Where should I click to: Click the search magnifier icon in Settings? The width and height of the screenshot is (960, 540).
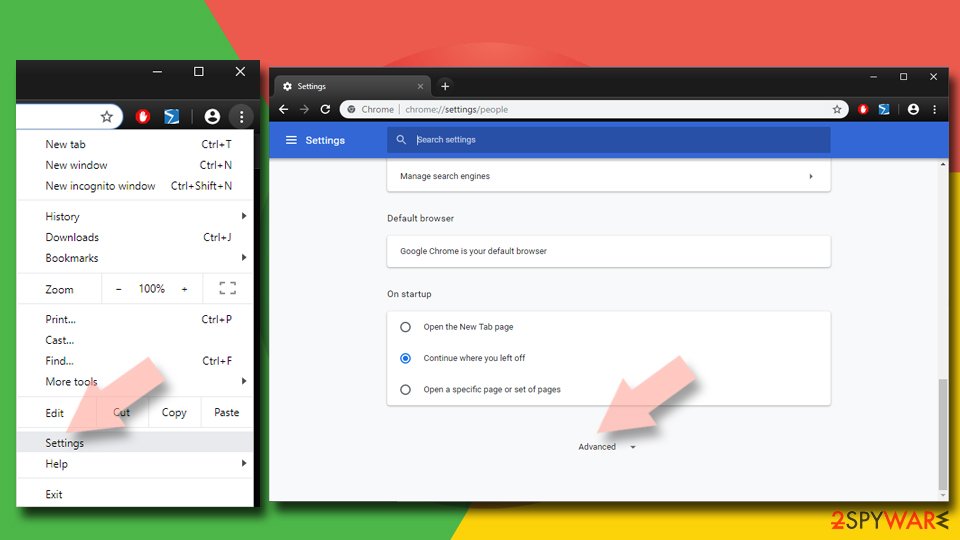click(401, 140)
